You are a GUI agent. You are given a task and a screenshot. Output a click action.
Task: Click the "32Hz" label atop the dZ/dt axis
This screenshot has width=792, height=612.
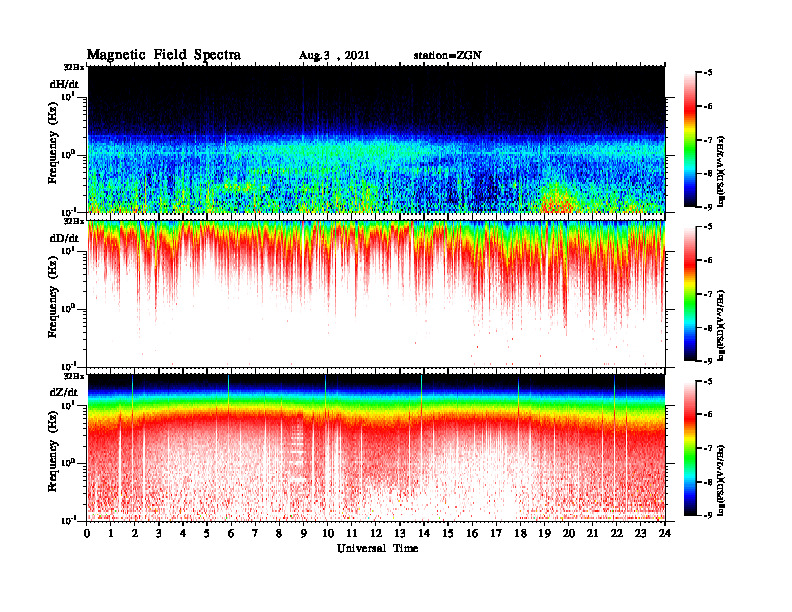tap(74, 376)
